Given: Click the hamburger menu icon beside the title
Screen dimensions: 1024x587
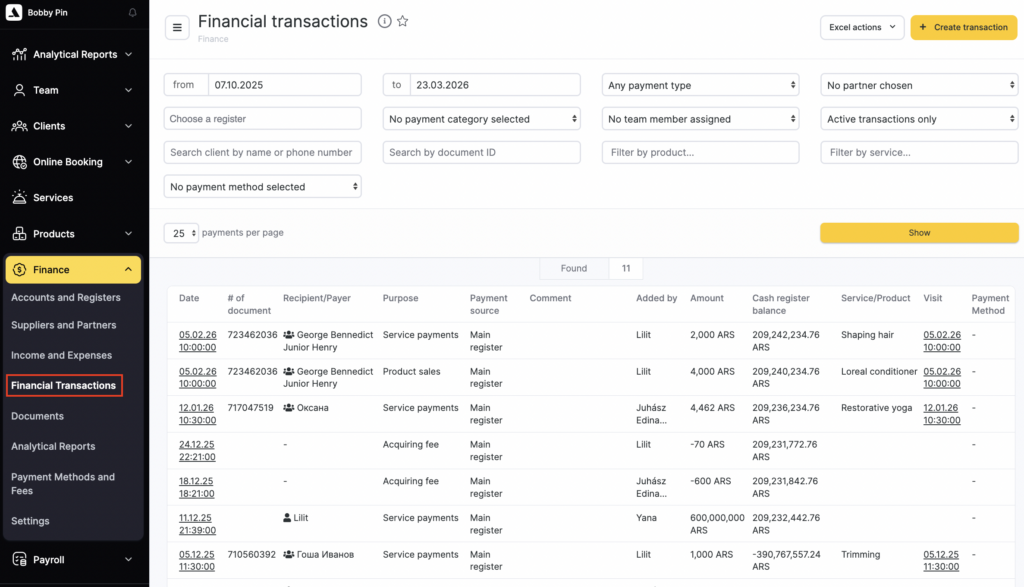Looking at the screenshot, I should [x=177, y=28].
